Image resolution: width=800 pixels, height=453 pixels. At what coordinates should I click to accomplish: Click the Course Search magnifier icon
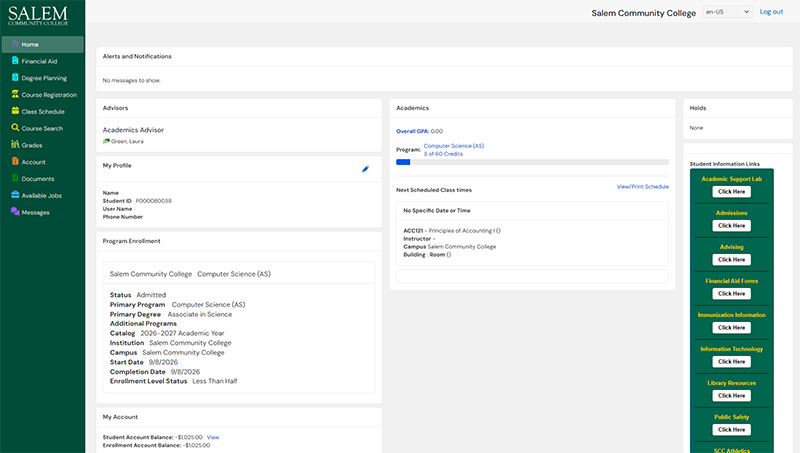coord(15,128)
